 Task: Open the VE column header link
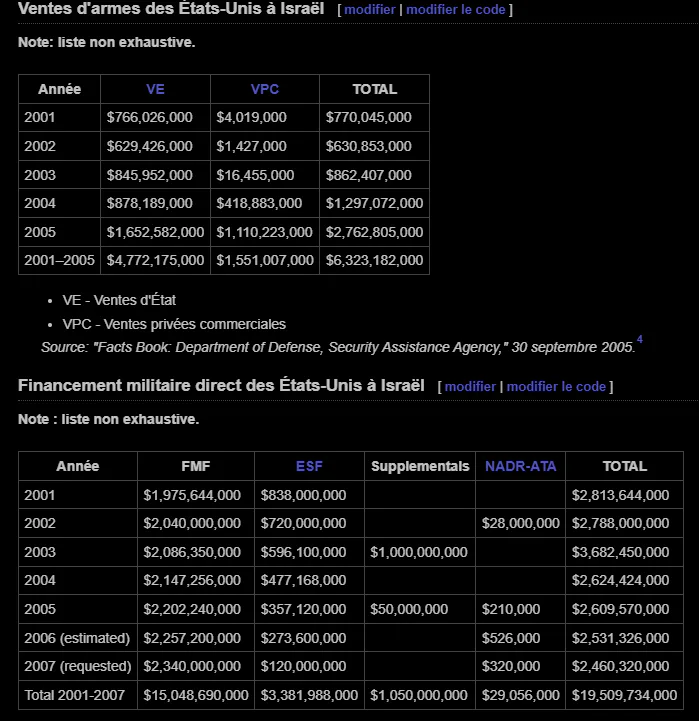pos(155,89)
